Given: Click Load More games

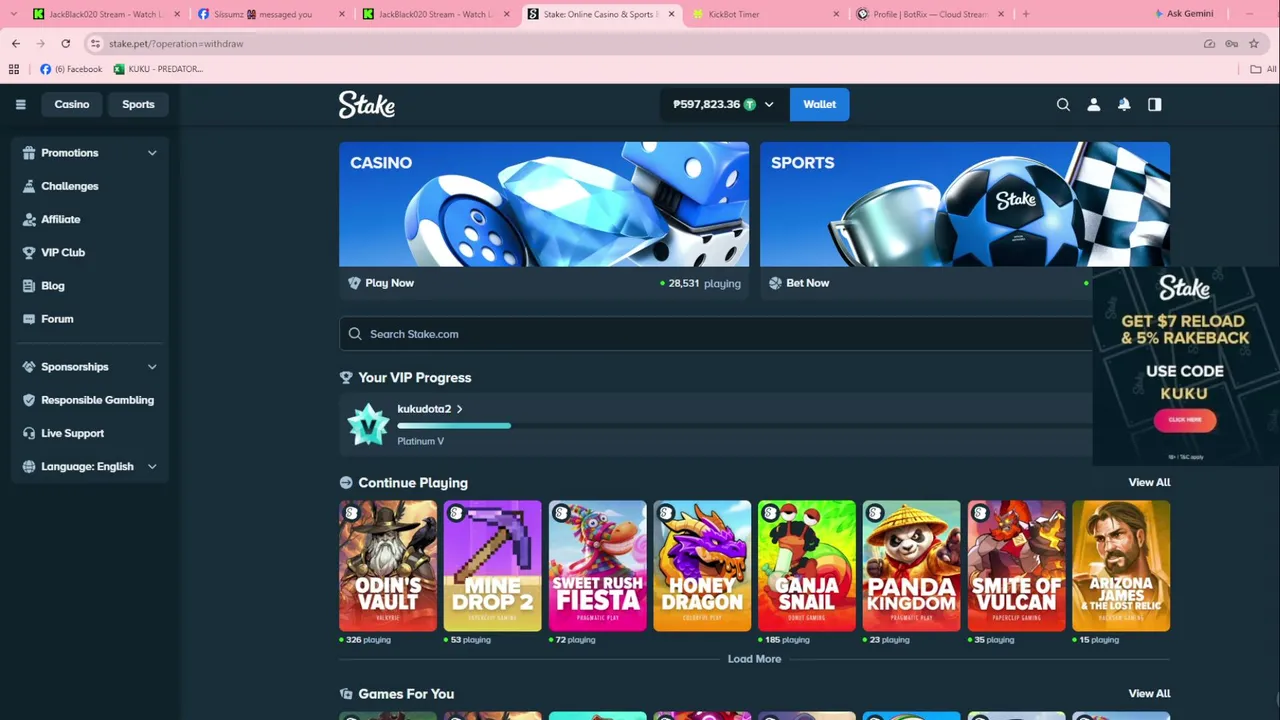Looking at the screenshot, I should (x=755, y=659).
